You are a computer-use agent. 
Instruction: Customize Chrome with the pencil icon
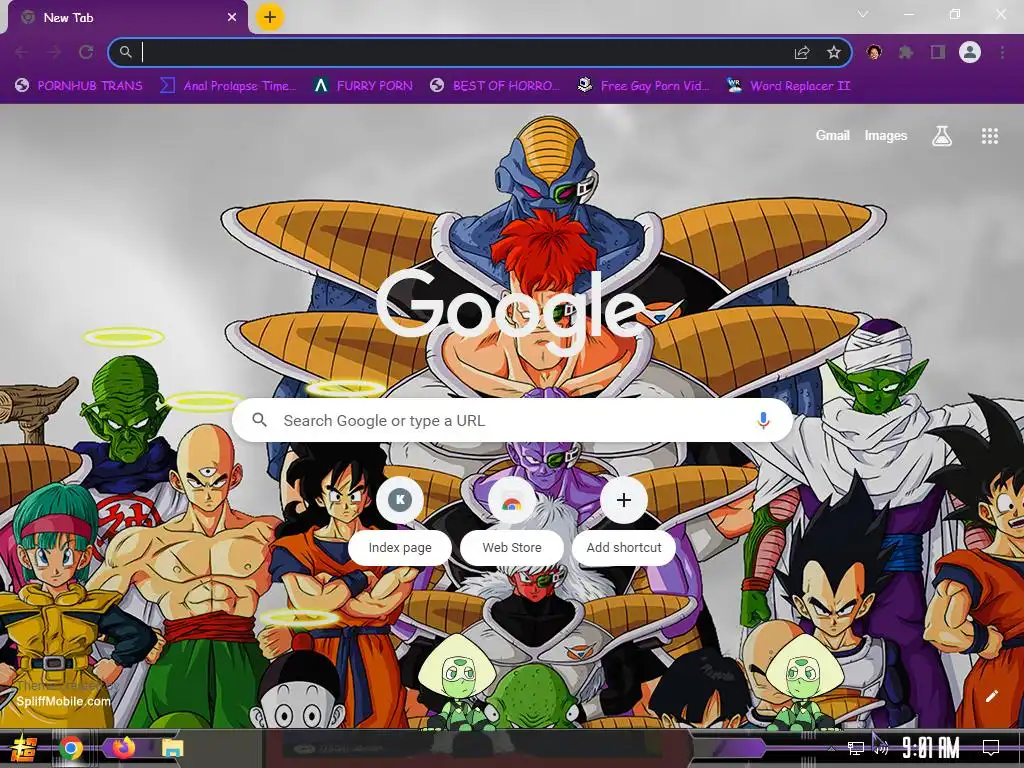(991, 696)
